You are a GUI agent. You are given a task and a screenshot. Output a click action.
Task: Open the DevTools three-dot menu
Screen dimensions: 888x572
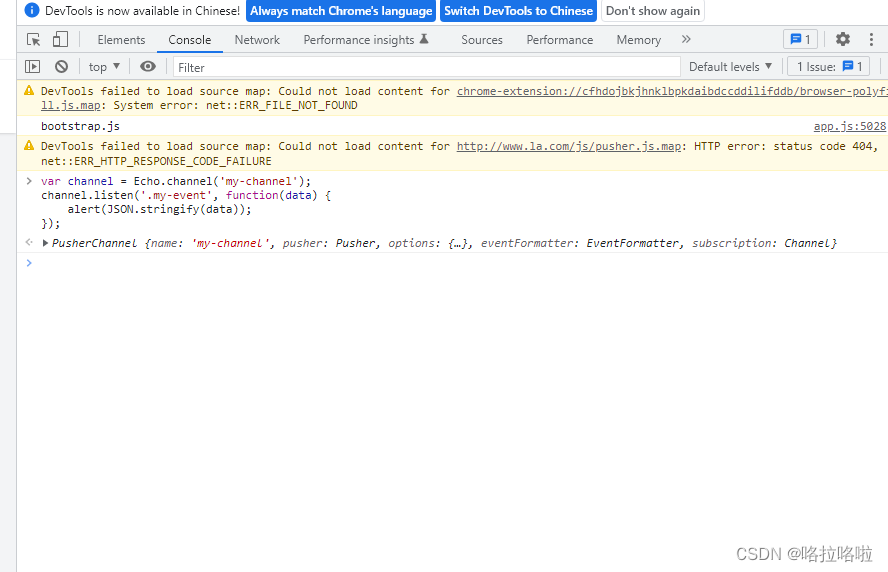(871, 39)
